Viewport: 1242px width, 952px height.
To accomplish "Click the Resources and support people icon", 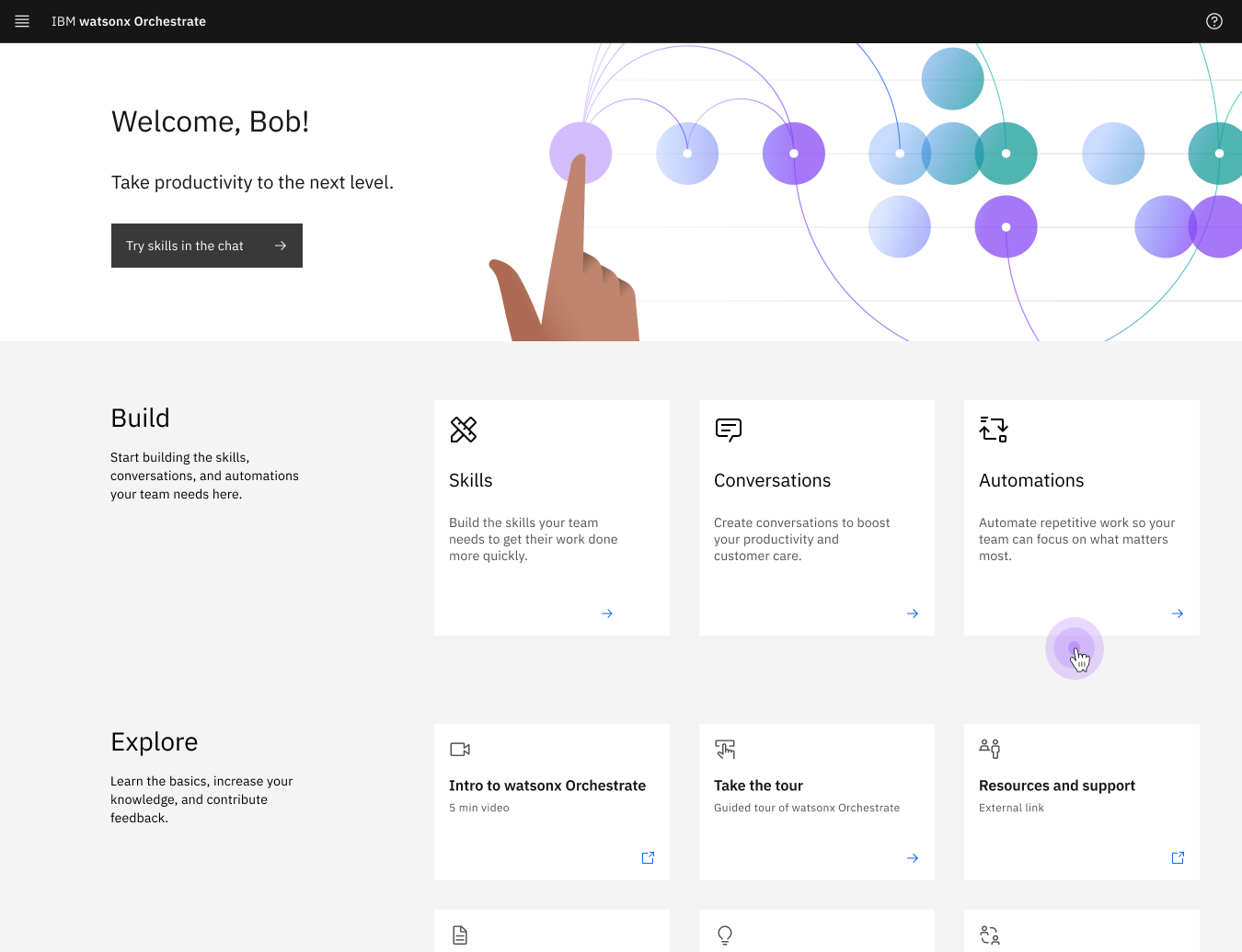I will pyautogui.click(x=990, y=749).
